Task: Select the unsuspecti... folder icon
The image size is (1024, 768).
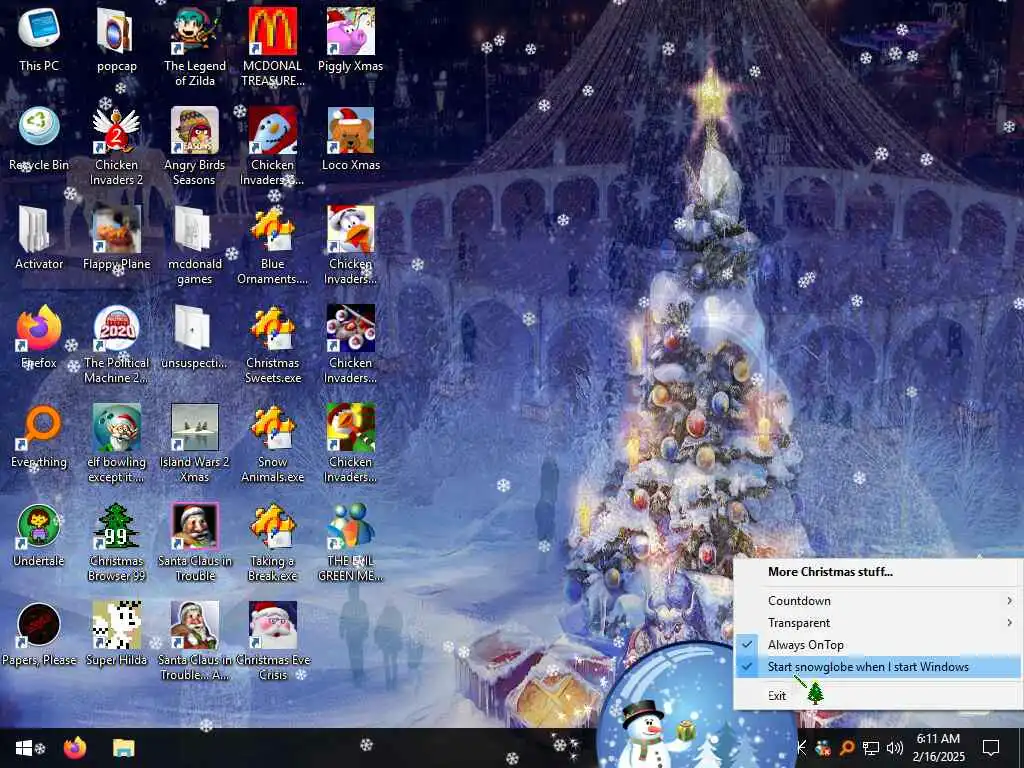Action: click(195, 336)
